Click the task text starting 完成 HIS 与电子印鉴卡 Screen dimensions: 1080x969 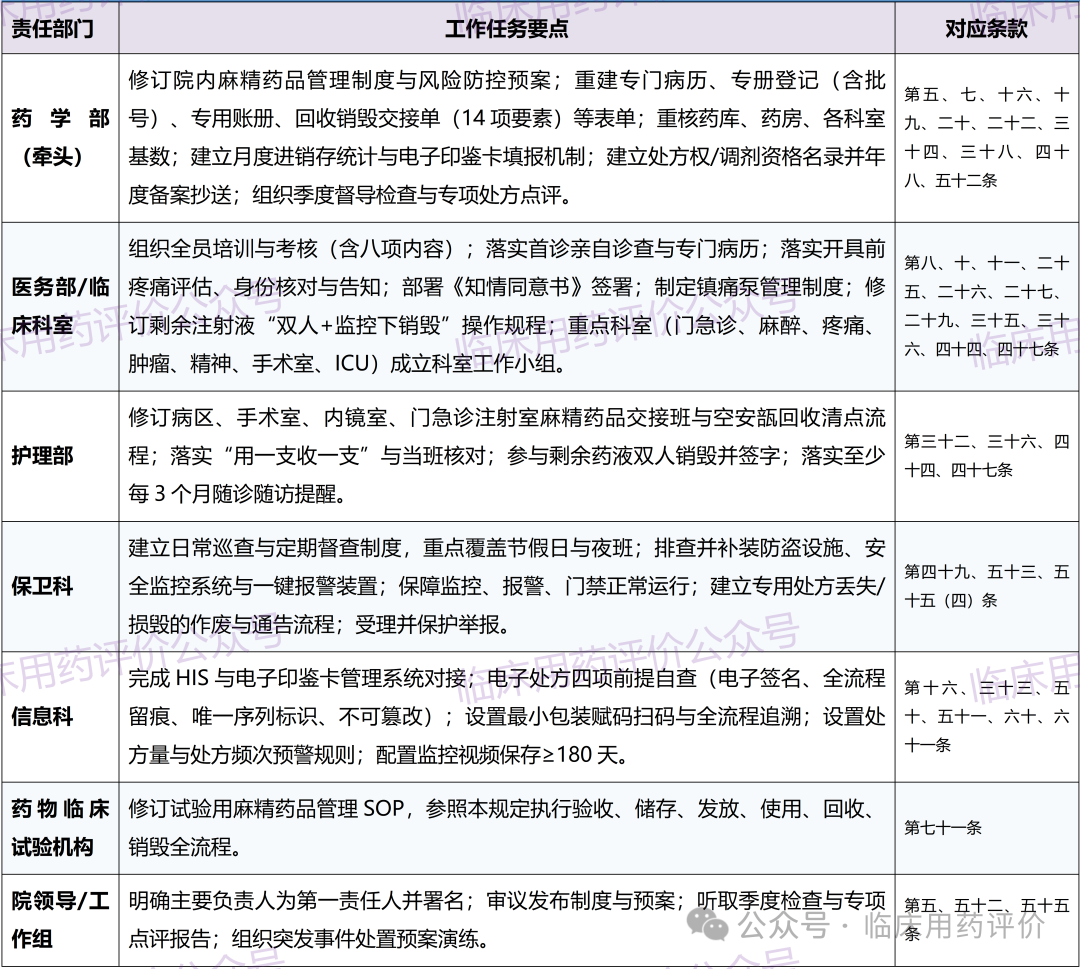pos(507,716)
